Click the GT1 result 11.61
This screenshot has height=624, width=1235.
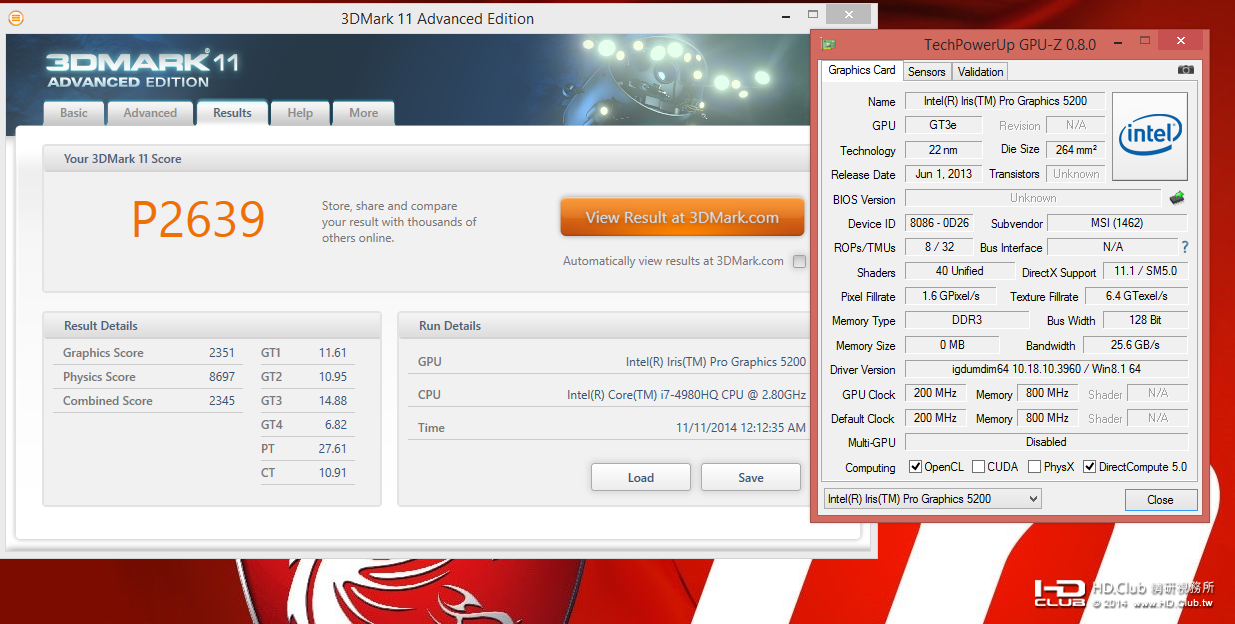pos(333,353)
